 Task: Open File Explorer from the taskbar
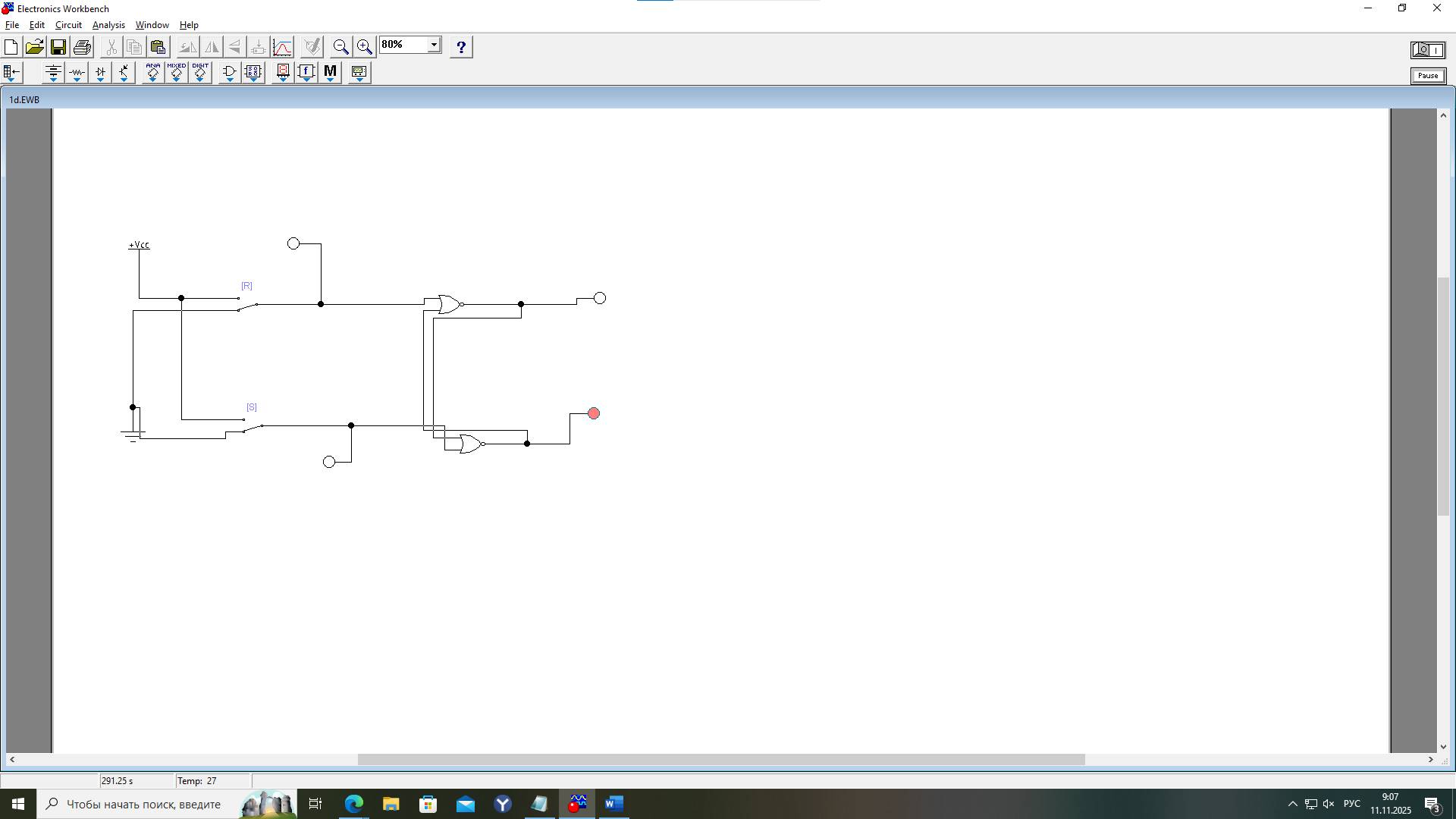click(391, 804)
